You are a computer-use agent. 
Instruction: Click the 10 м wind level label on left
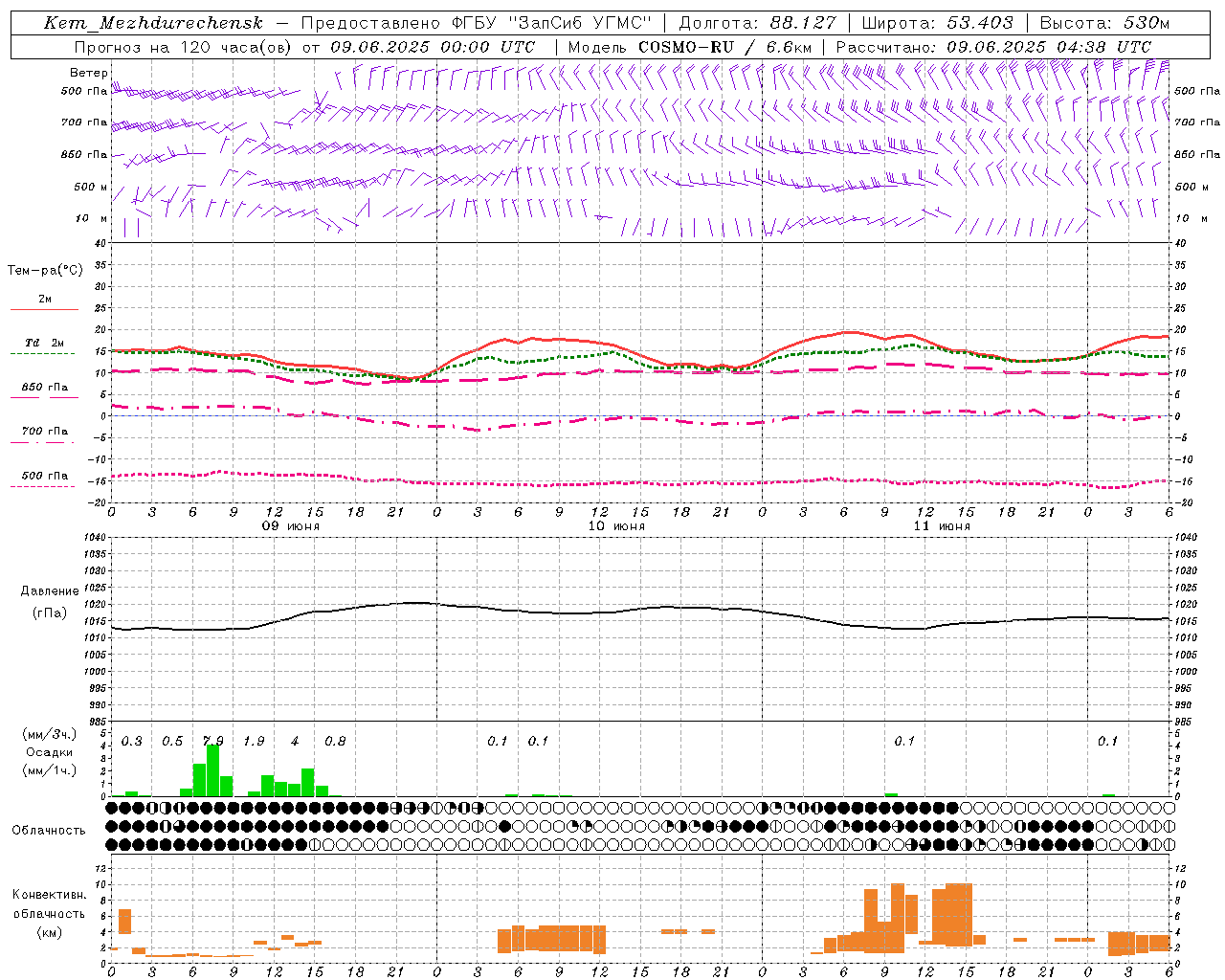tap(93, 219)
